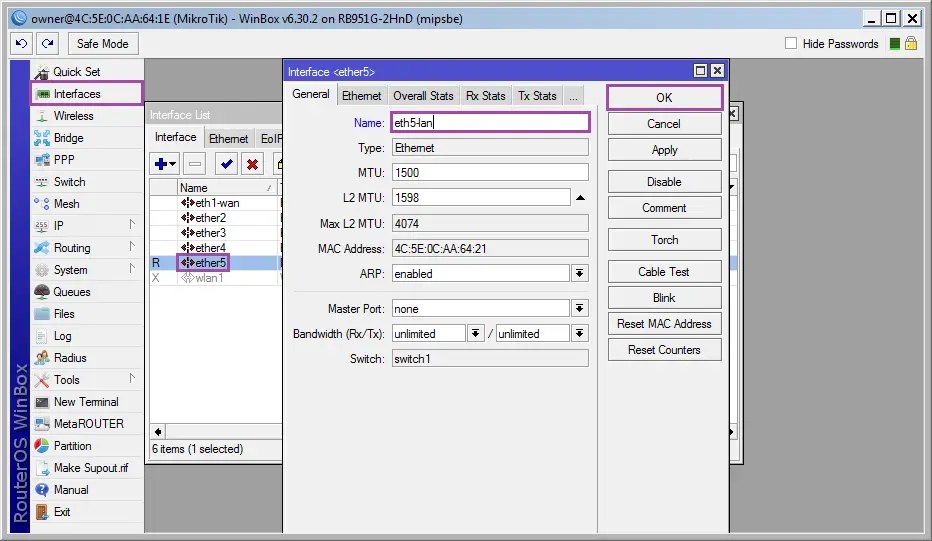
Task: Switch to the Ethernet tab in dialog
Action: pos(361,96)
